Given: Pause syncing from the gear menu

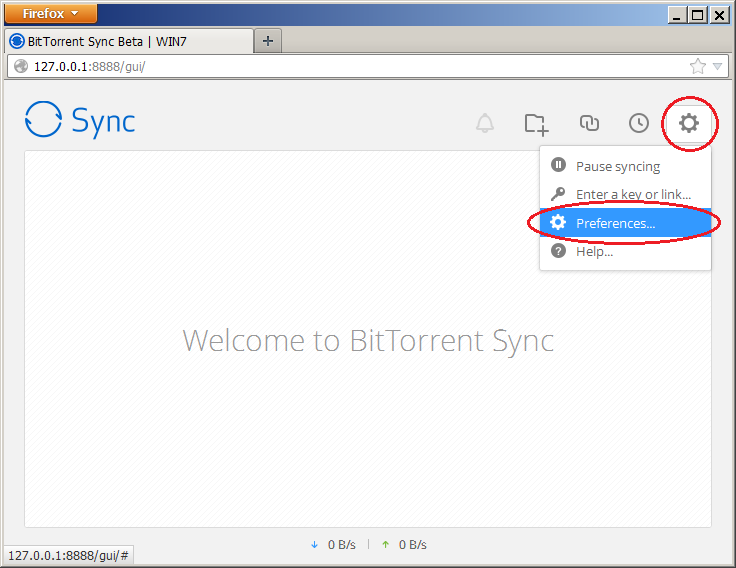Looking at the screenshot, I should click(x=617, y=166).
